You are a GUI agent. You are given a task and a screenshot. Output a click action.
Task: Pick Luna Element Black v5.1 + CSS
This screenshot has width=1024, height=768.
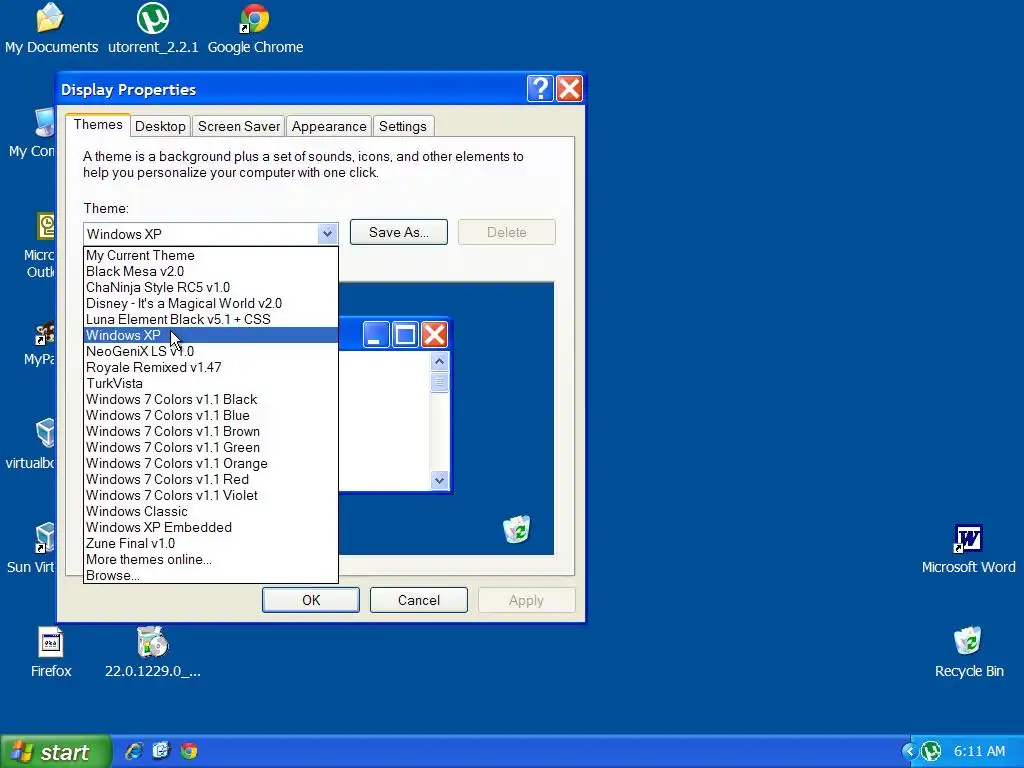coord(210,319)
